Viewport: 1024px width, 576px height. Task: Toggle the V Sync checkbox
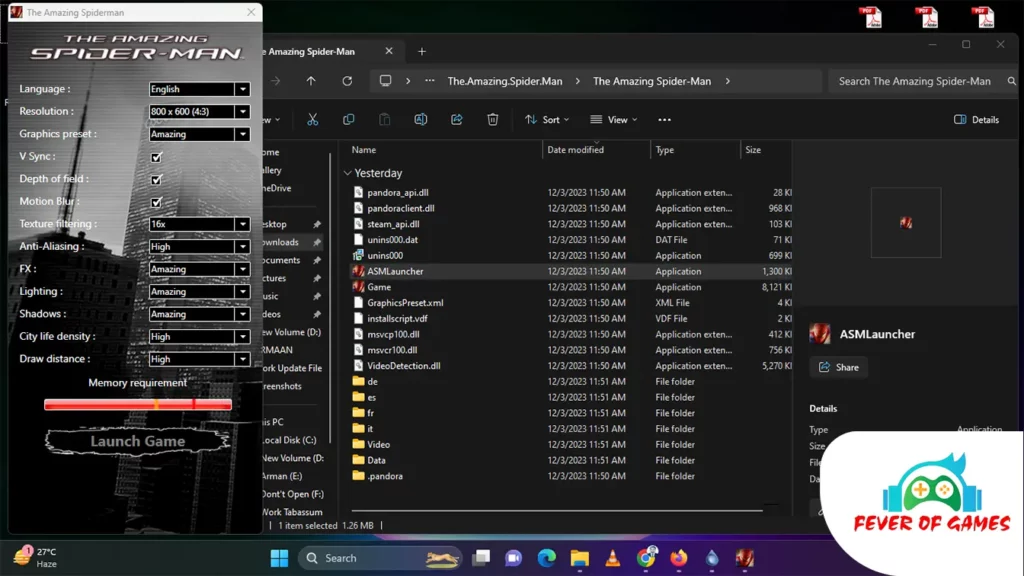(x=156, y=157)
